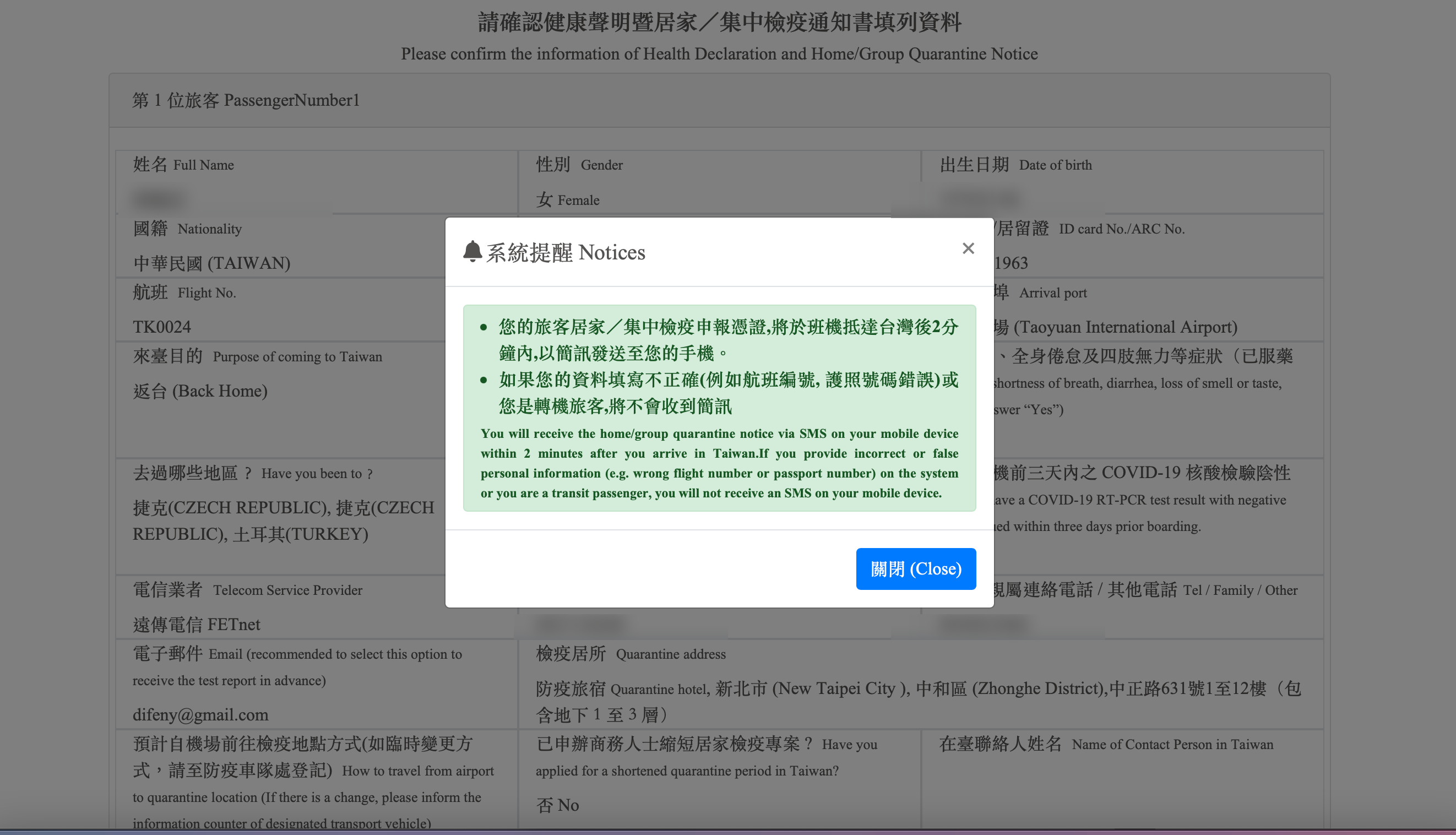This screenshot has height=835, width=1456.
Task: Click the page heading 請確認健康聲明
Action: coord(719,23)
